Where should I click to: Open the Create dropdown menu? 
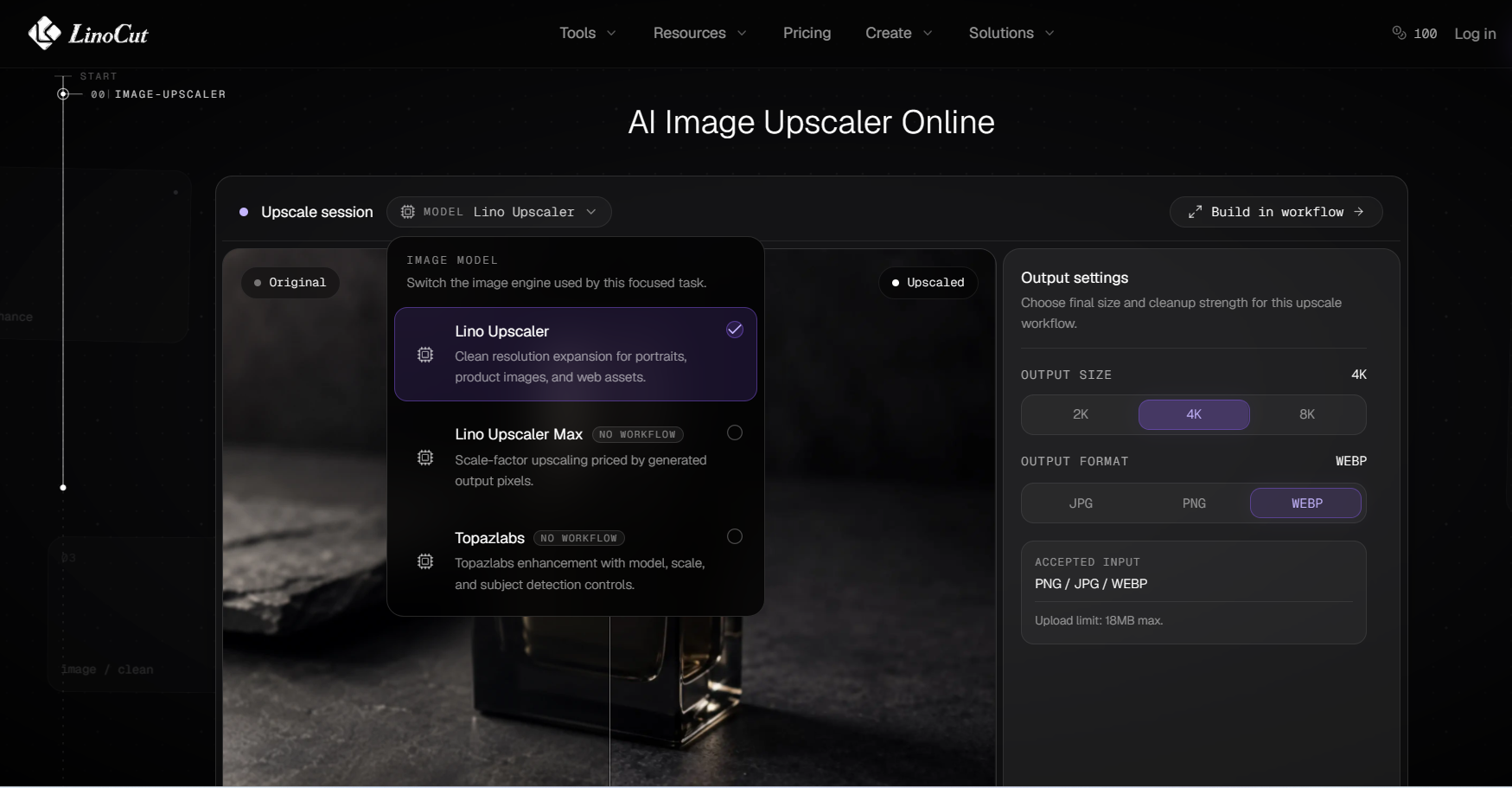coord(899,33)
